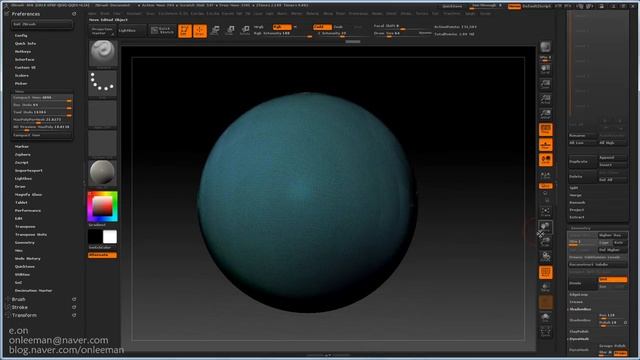Viewport: 640px width, 360px height.
Task: Collapse the Mem section in Preferences
Action: (x=19, y=91)
